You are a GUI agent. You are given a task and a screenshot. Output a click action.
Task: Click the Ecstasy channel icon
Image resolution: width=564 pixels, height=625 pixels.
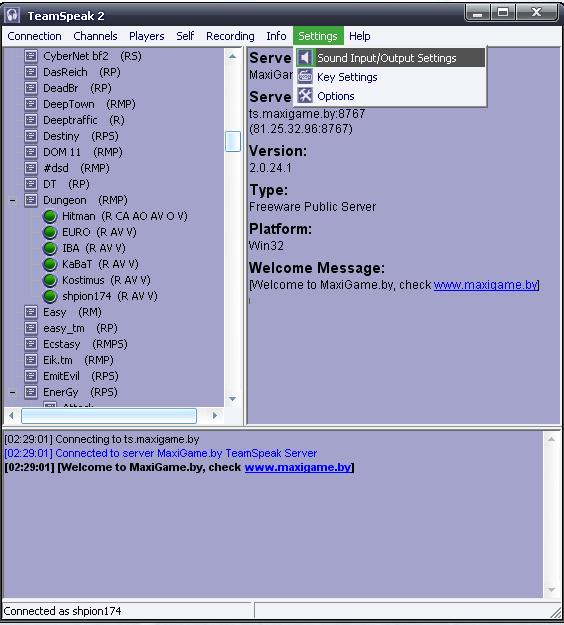click(x=31, y=344)
